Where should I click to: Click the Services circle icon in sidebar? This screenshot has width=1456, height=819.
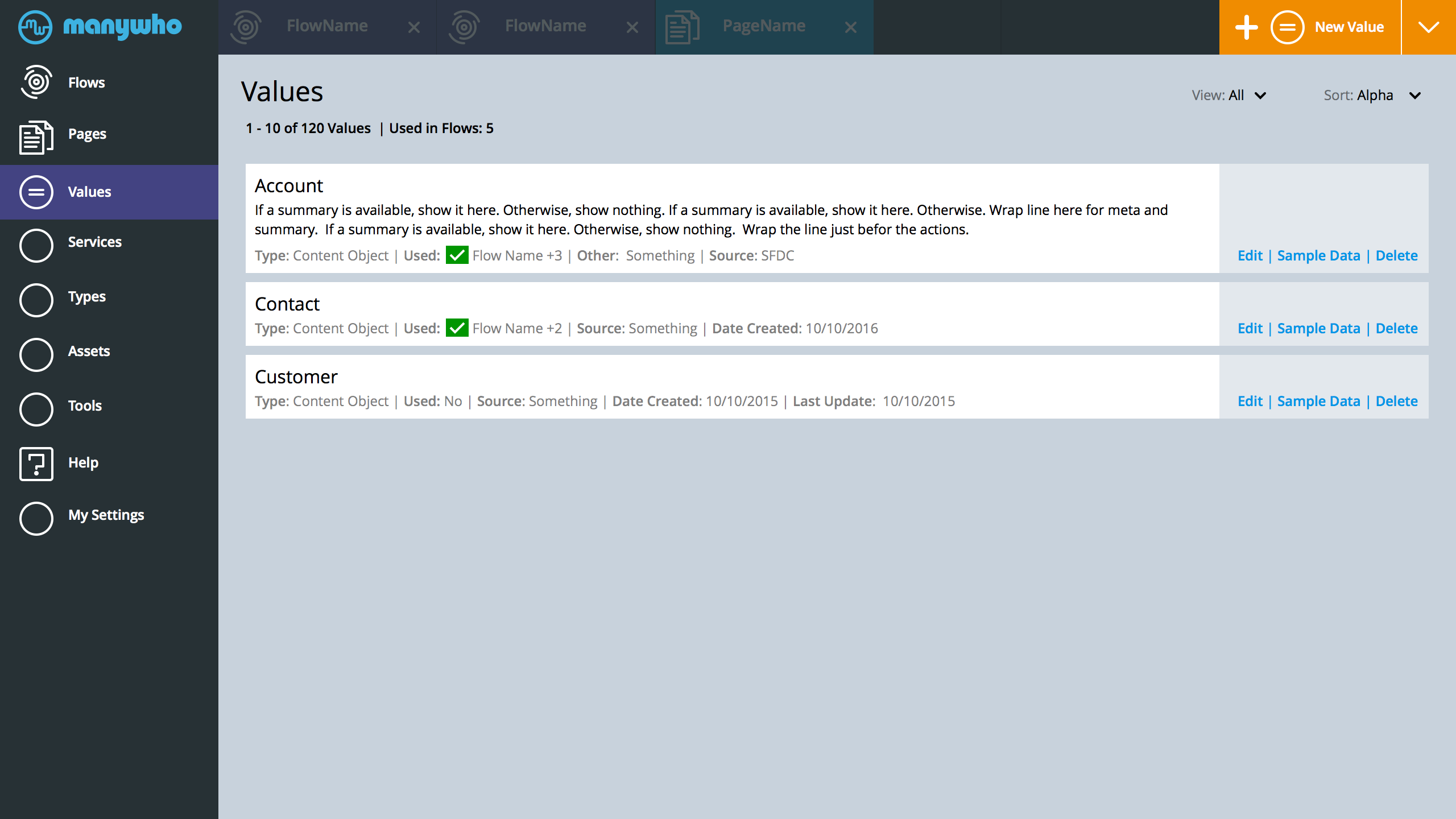click(36, 246)
